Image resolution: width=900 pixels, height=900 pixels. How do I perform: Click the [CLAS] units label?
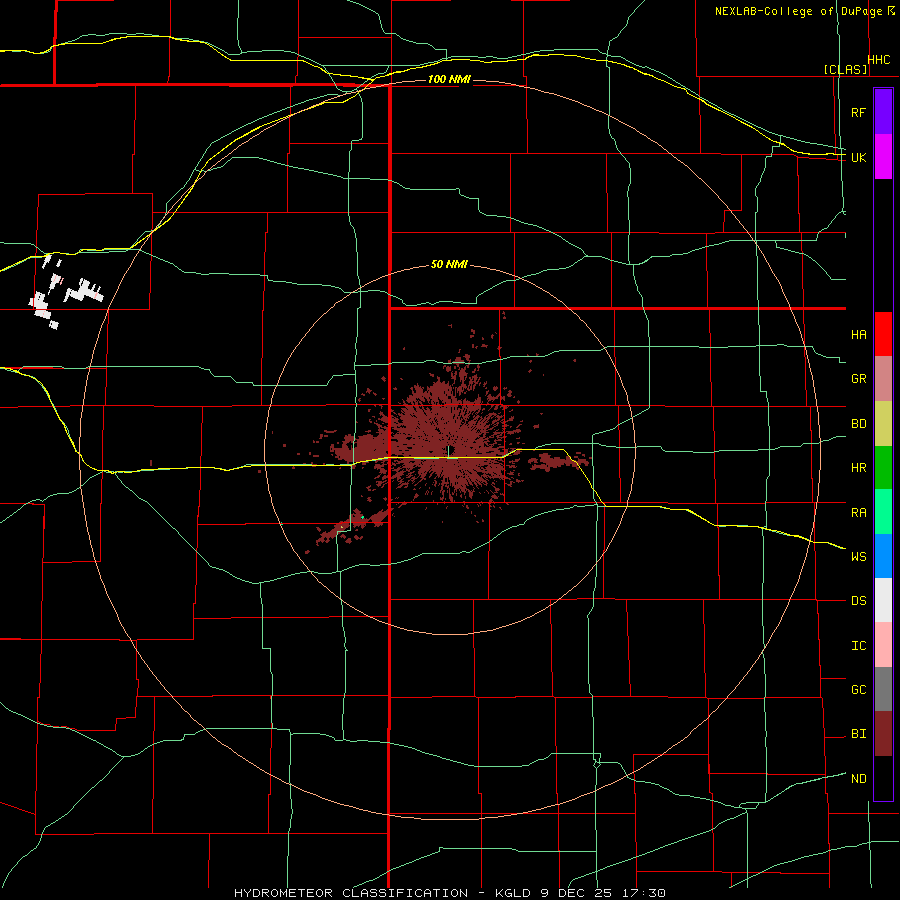tap(845, 69)
